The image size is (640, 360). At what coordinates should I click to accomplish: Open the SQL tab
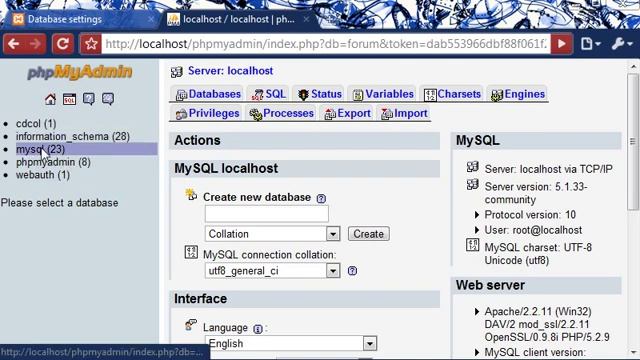tap(269, 94)
